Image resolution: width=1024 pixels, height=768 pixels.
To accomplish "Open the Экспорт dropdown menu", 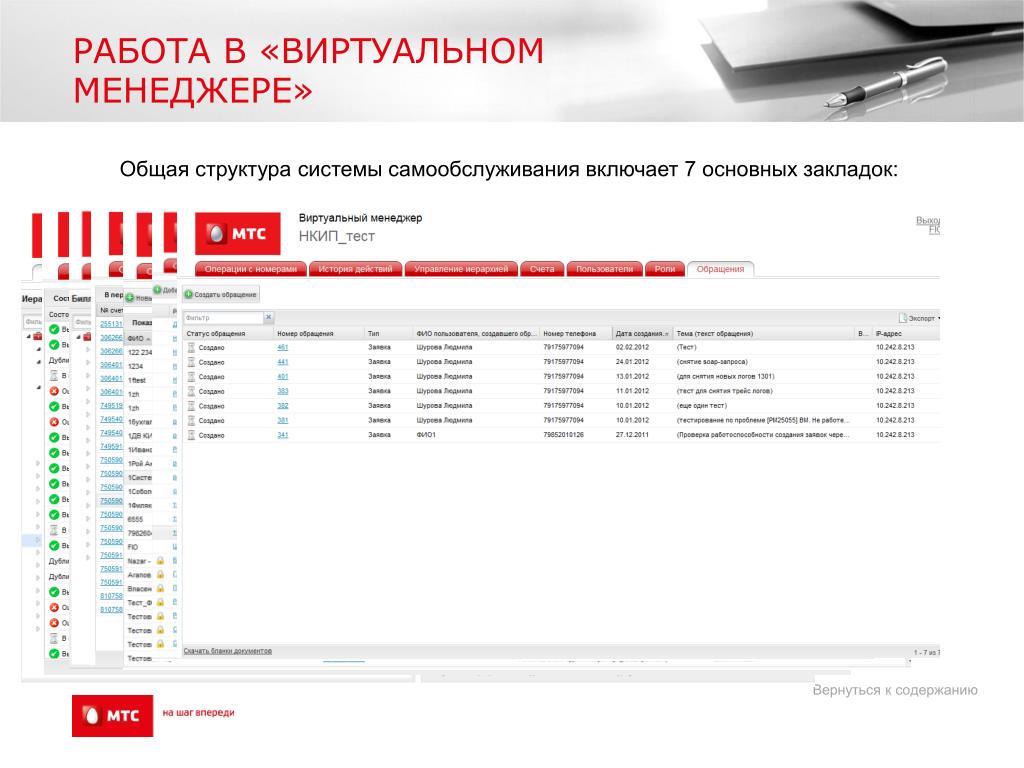I will (920, 318).
